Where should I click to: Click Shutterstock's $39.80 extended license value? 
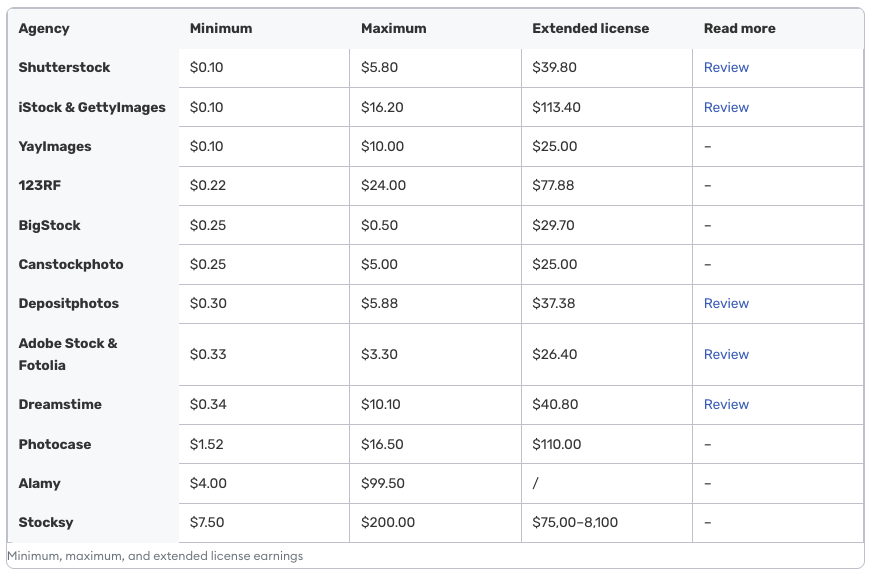tap(554, 67)
